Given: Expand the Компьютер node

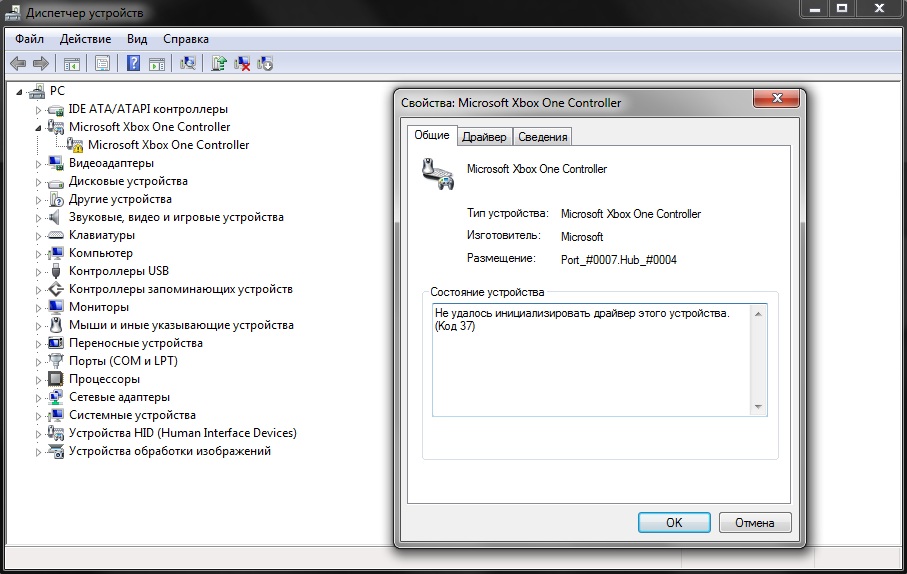Looking at the screenshot, I should click(x=38, y=254).
